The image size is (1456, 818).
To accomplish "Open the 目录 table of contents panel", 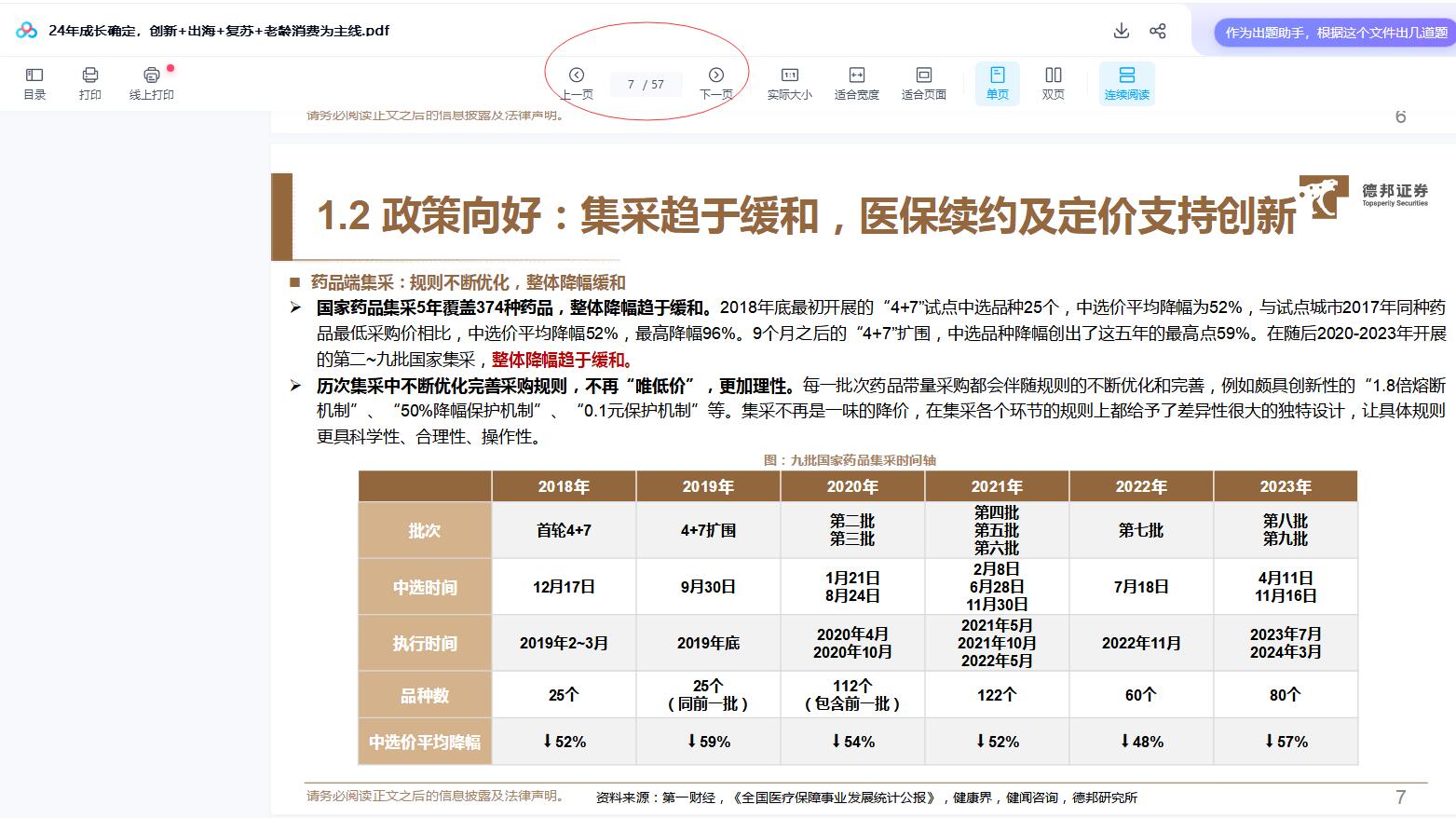I will 34,82.
